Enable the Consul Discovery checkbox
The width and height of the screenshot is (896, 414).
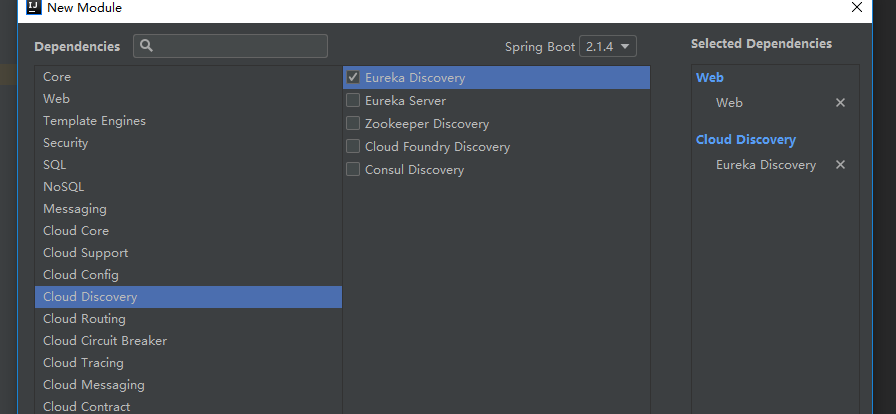tap(353, 169)
